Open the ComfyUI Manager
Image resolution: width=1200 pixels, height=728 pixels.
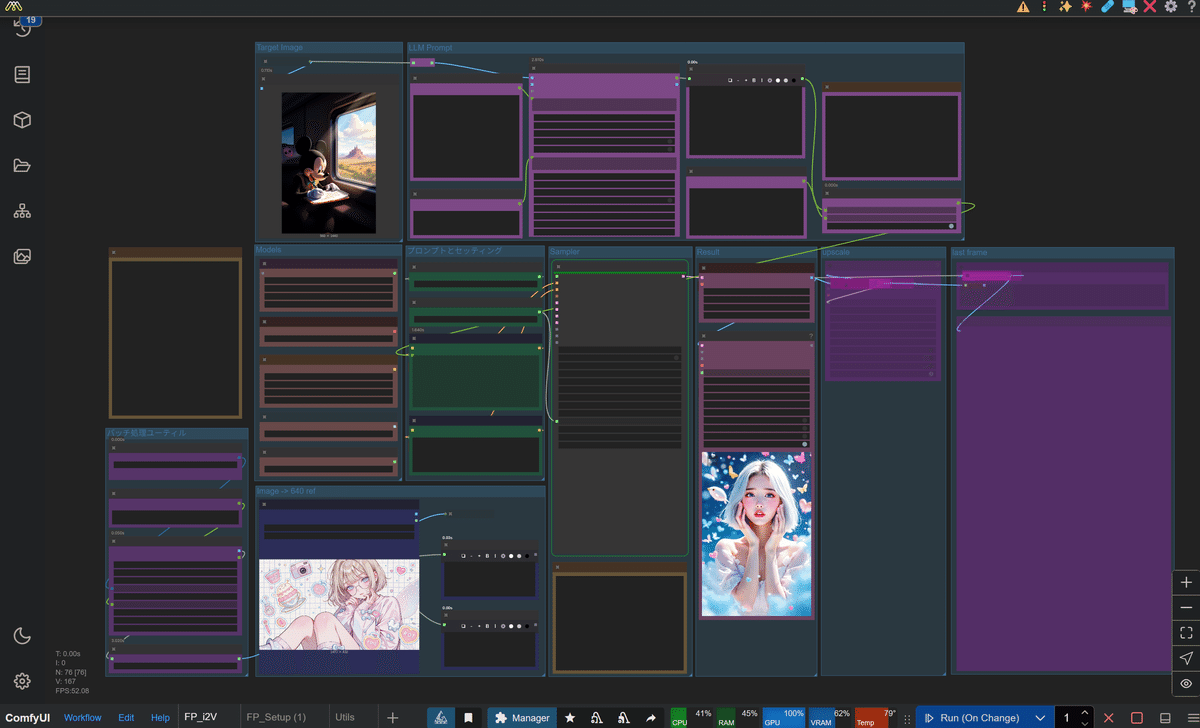click(521, 717)
